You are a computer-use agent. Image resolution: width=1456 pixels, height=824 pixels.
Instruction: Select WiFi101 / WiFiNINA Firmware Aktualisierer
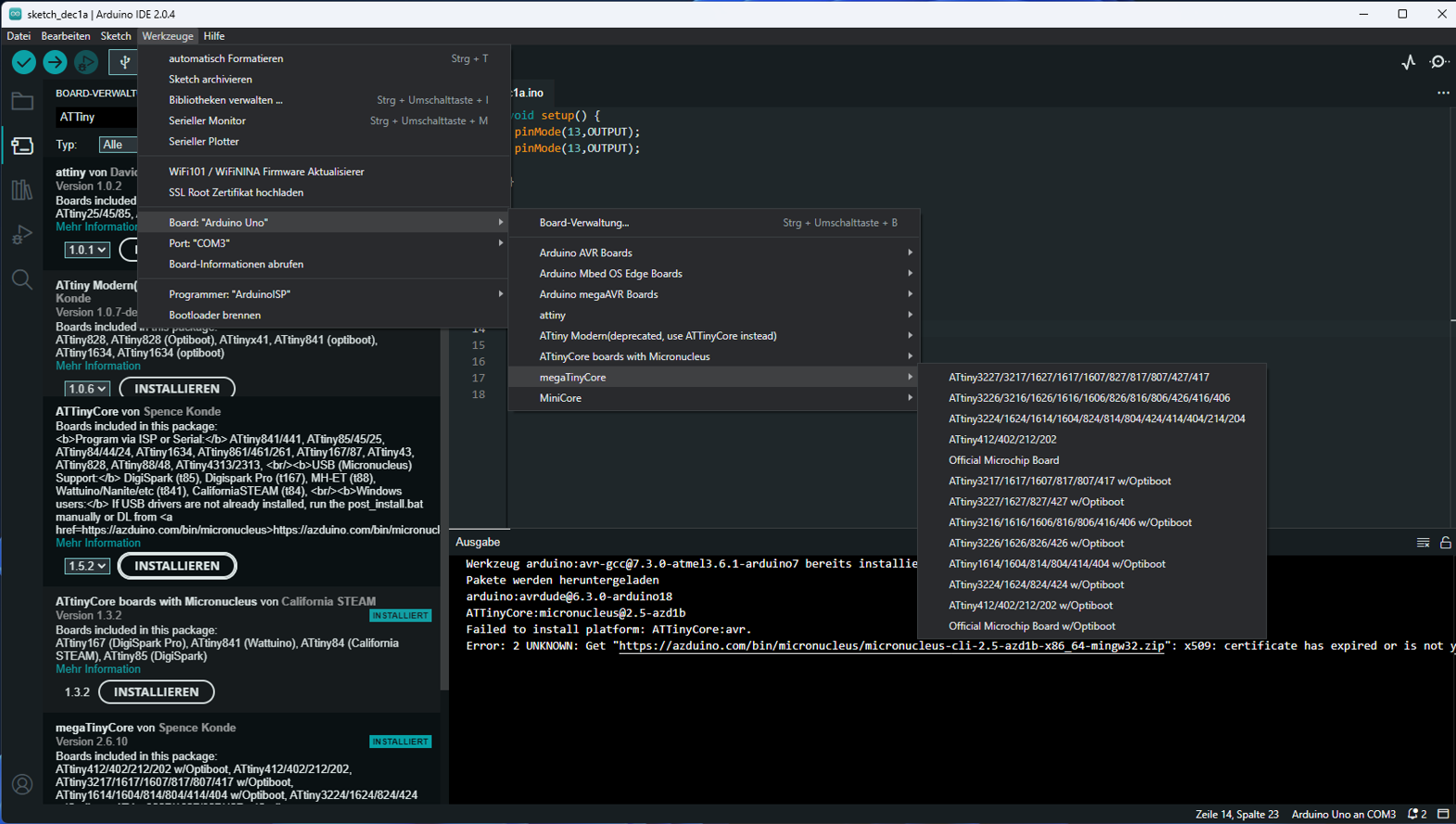point(324,172)
